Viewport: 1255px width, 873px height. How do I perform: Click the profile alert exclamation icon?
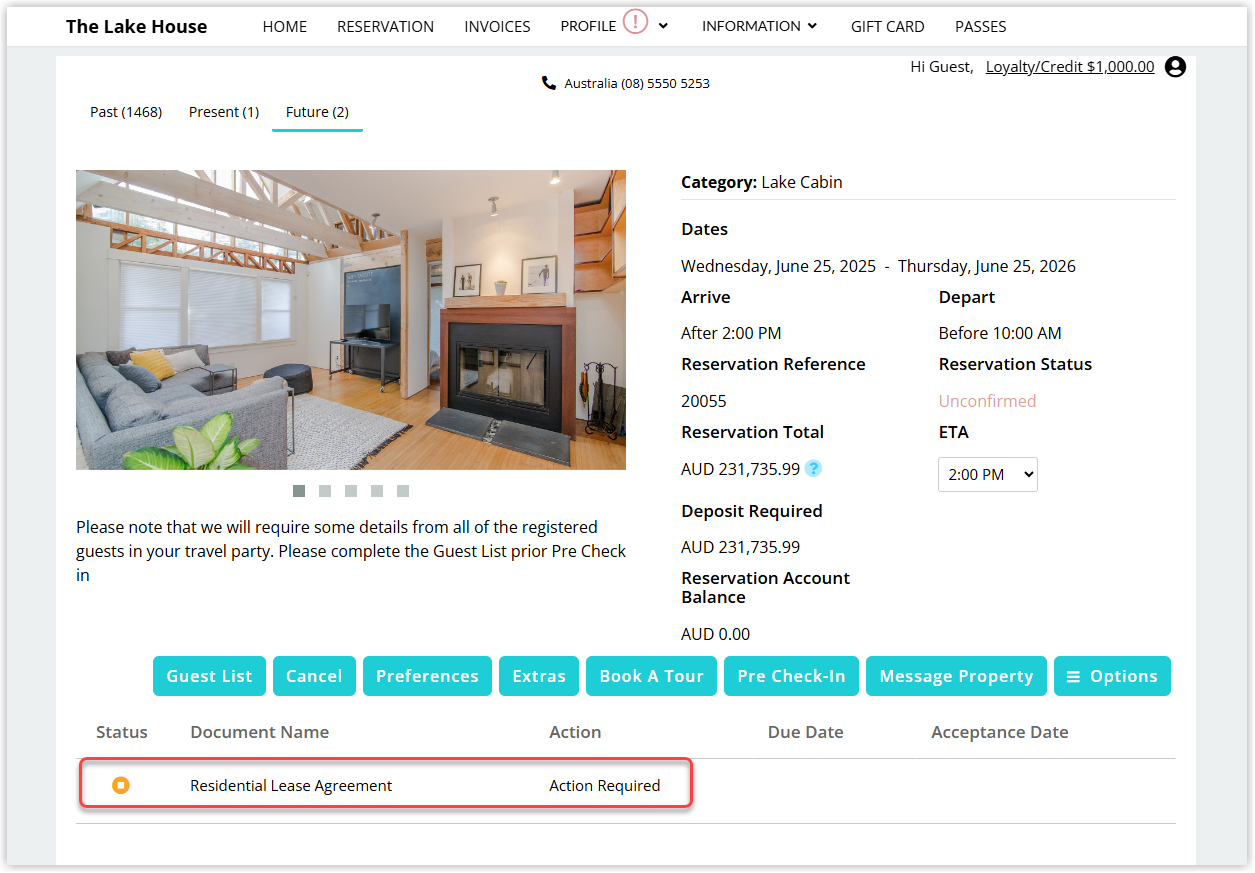[x=635, y=21]
